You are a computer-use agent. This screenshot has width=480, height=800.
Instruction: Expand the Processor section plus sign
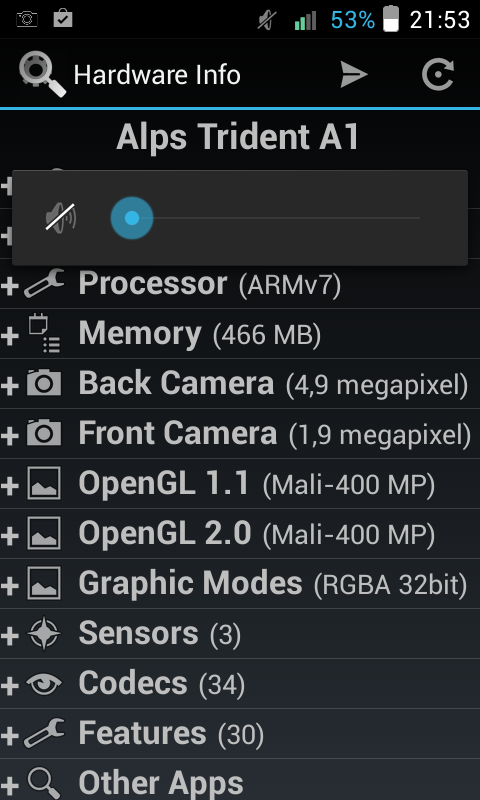pos(10,284)
